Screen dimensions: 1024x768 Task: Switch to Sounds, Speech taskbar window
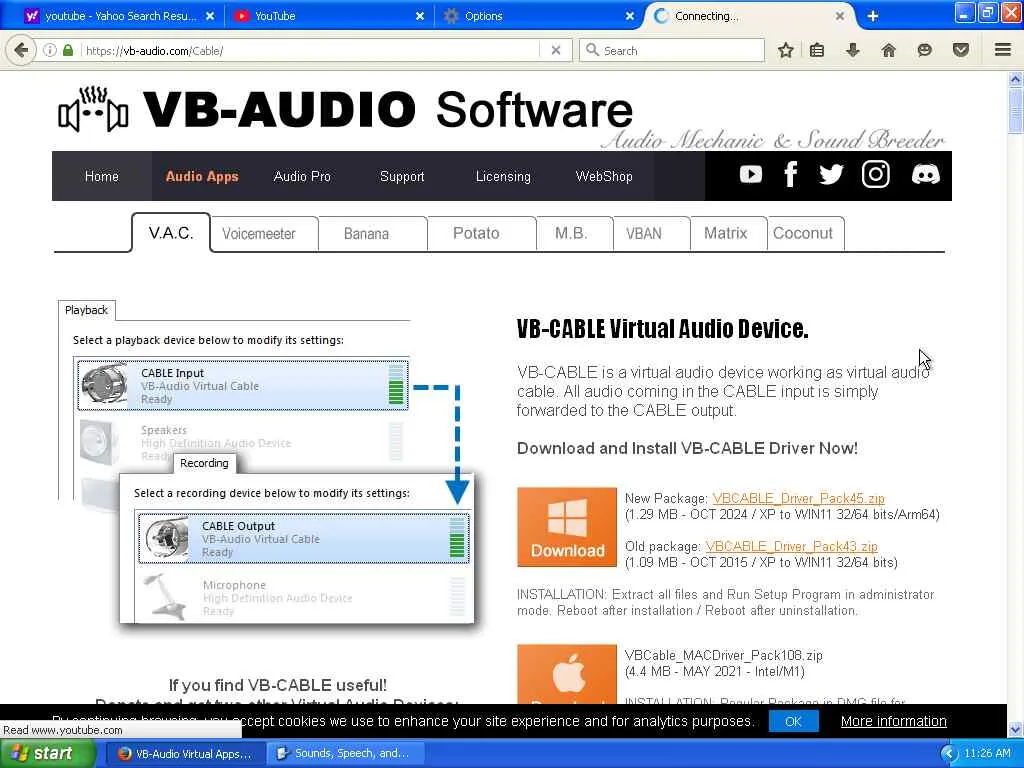click(x=345, y=754)
